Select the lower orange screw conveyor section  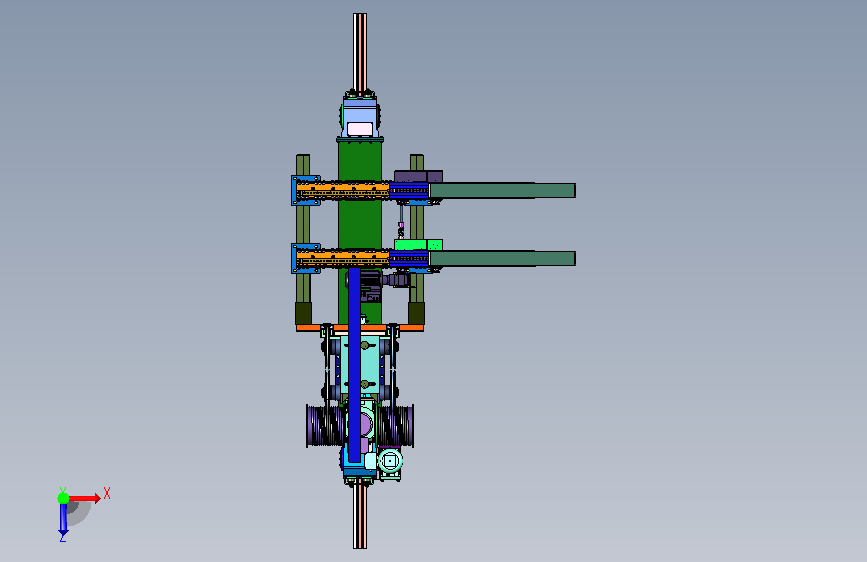pyautogui.click(x=343, y=258)
